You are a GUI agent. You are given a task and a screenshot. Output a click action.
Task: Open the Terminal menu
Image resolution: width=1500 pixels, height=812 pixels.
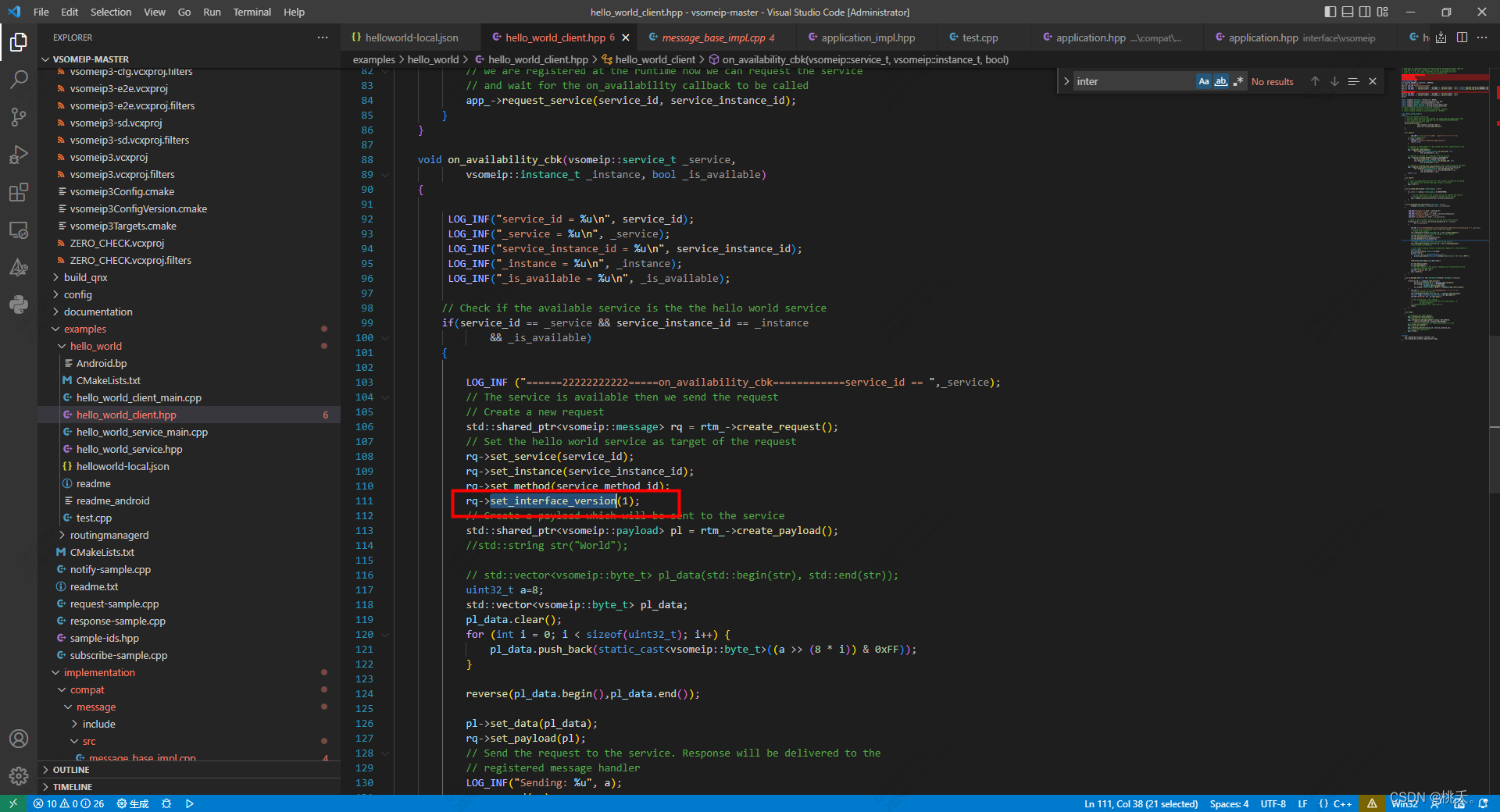pos(252,12)
